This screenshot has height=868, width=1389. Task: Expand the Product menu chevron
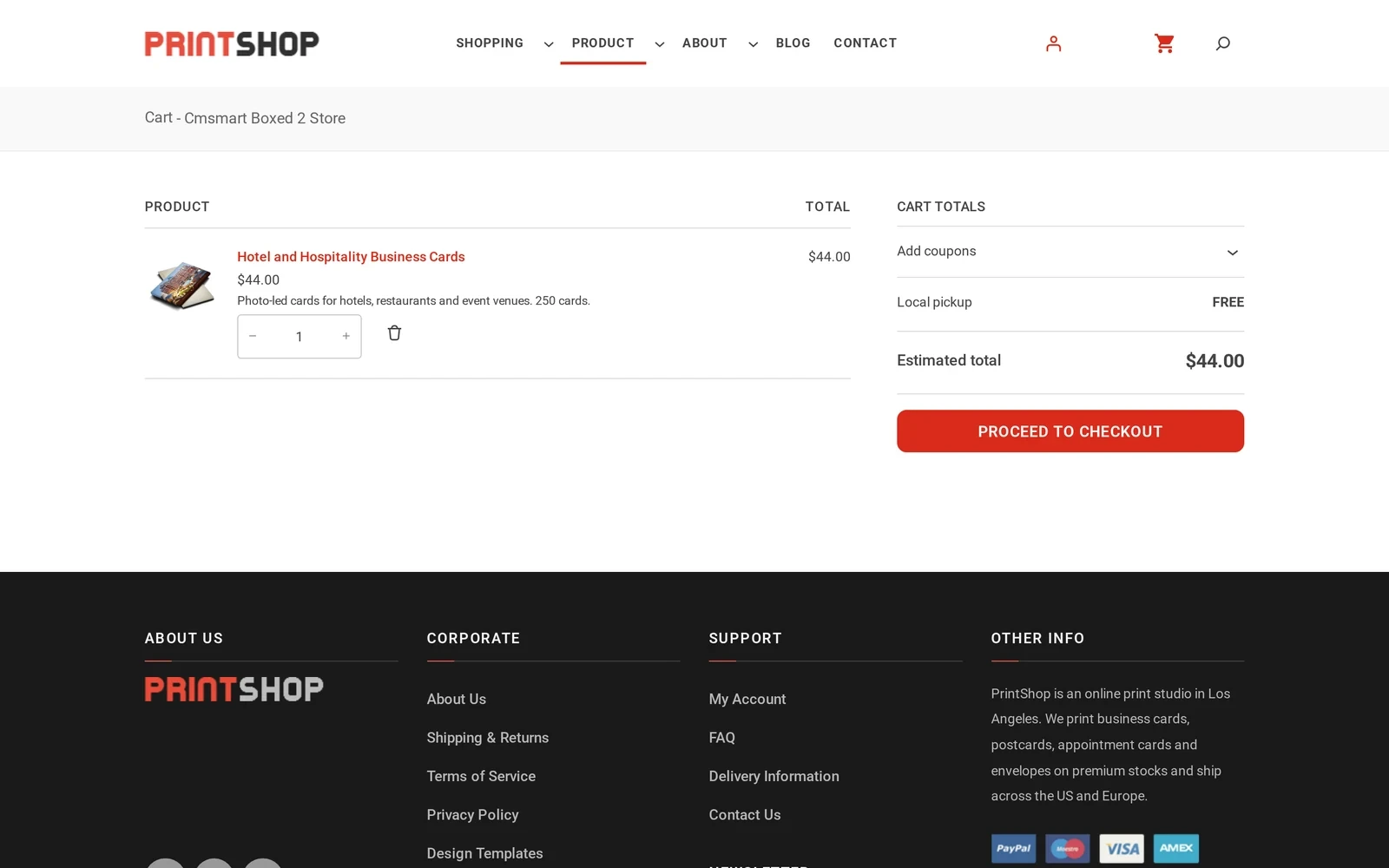[660, 44]
